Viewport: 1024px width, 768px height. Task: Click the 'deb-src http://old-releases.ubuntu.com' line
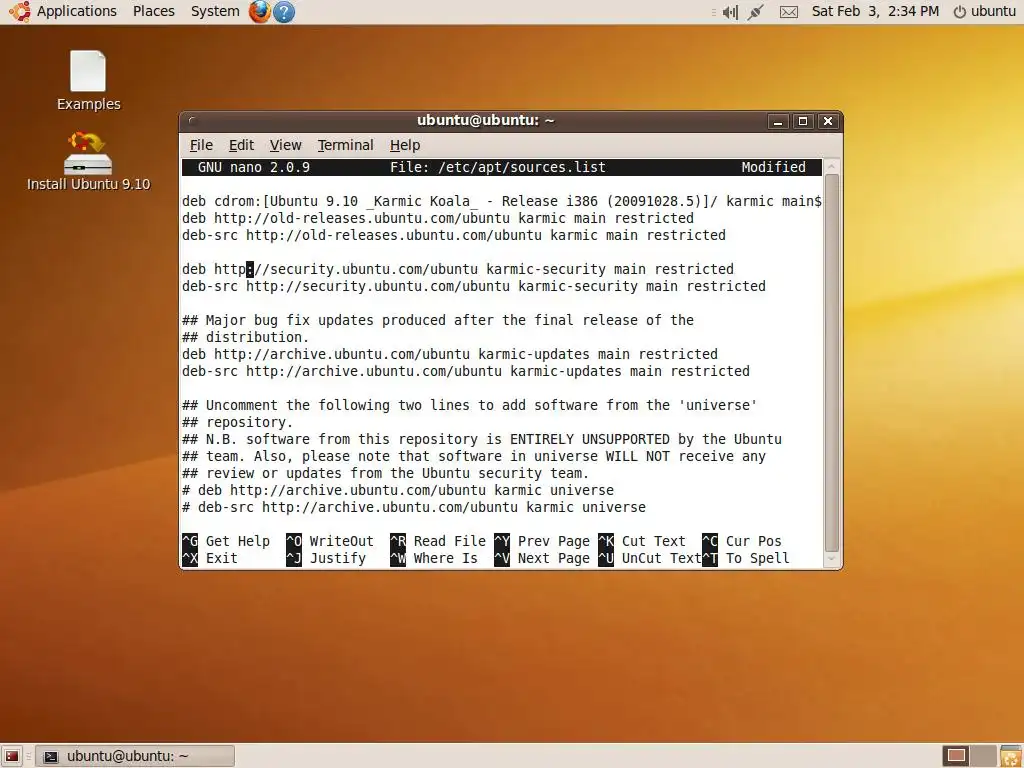pyautogui.click(x=454, y=235)
